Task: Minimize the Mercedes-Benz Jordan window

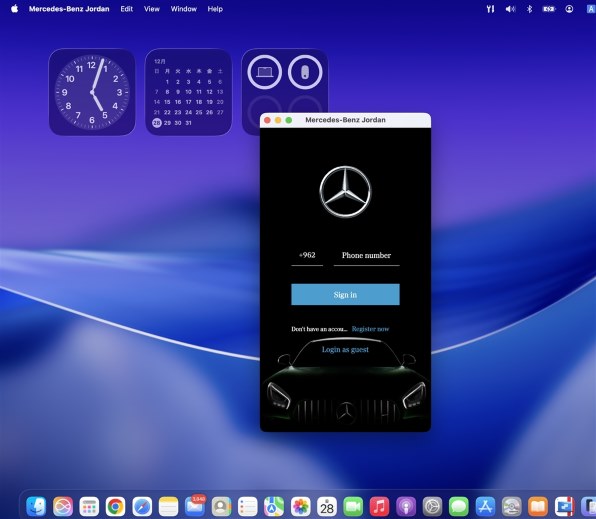Action: tap(278, 120)
